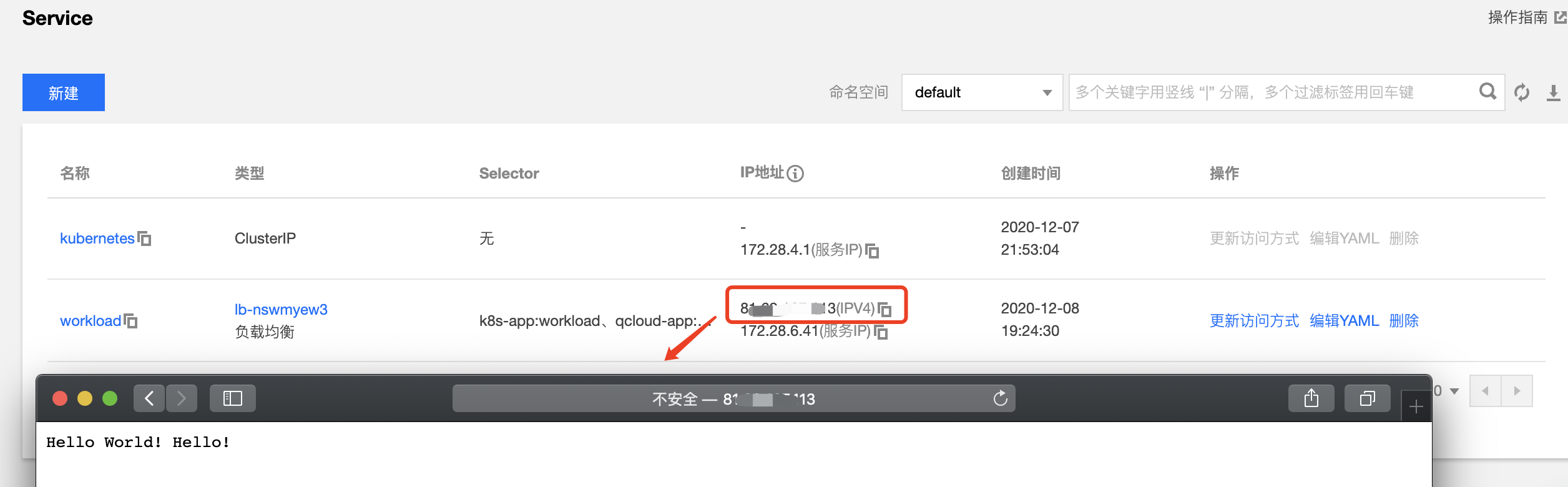
Task: Copy the 172.28.4.1 service IP
Action: tap(872, 250)
